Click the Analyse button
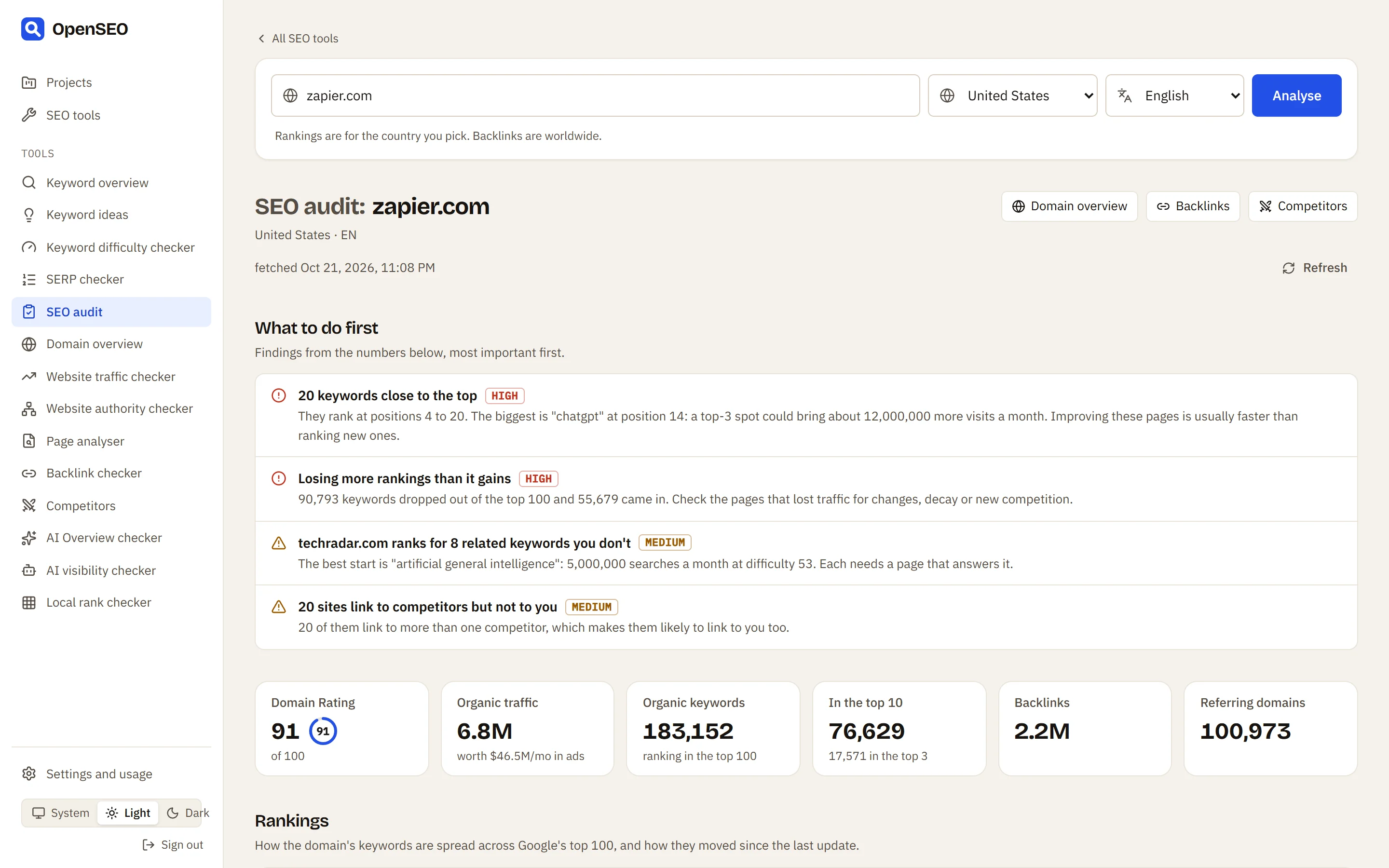Screen dimensions: 1389x868 pos(1296,95)
